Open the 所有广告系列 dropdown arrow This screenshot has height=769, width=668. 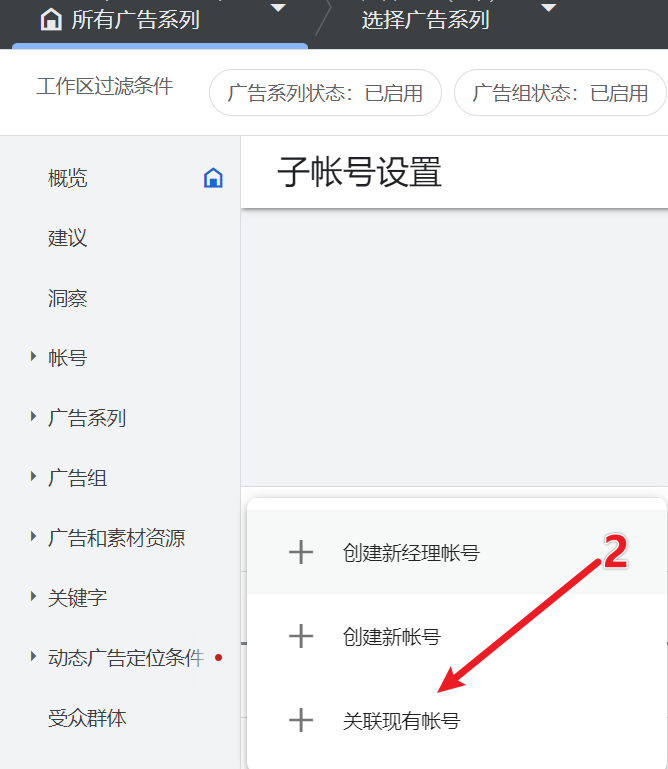click(278, 9)
